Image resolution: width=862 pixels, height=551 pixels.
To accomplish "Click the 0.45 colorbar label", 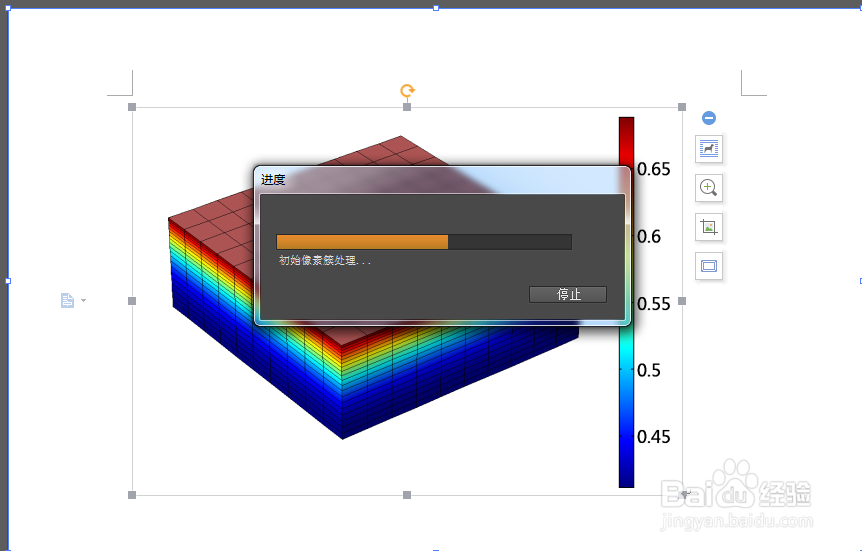I will tap(653, 437).
